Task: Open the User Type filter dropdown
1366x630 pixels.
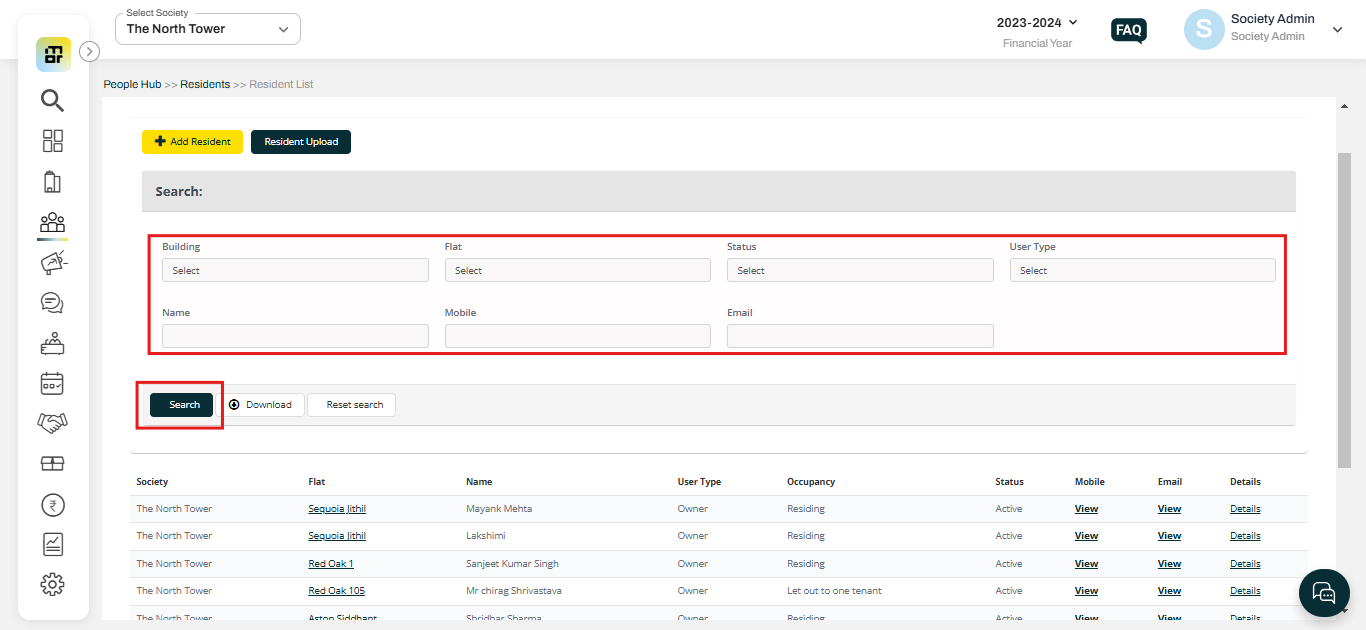Action: (1142, 270)
